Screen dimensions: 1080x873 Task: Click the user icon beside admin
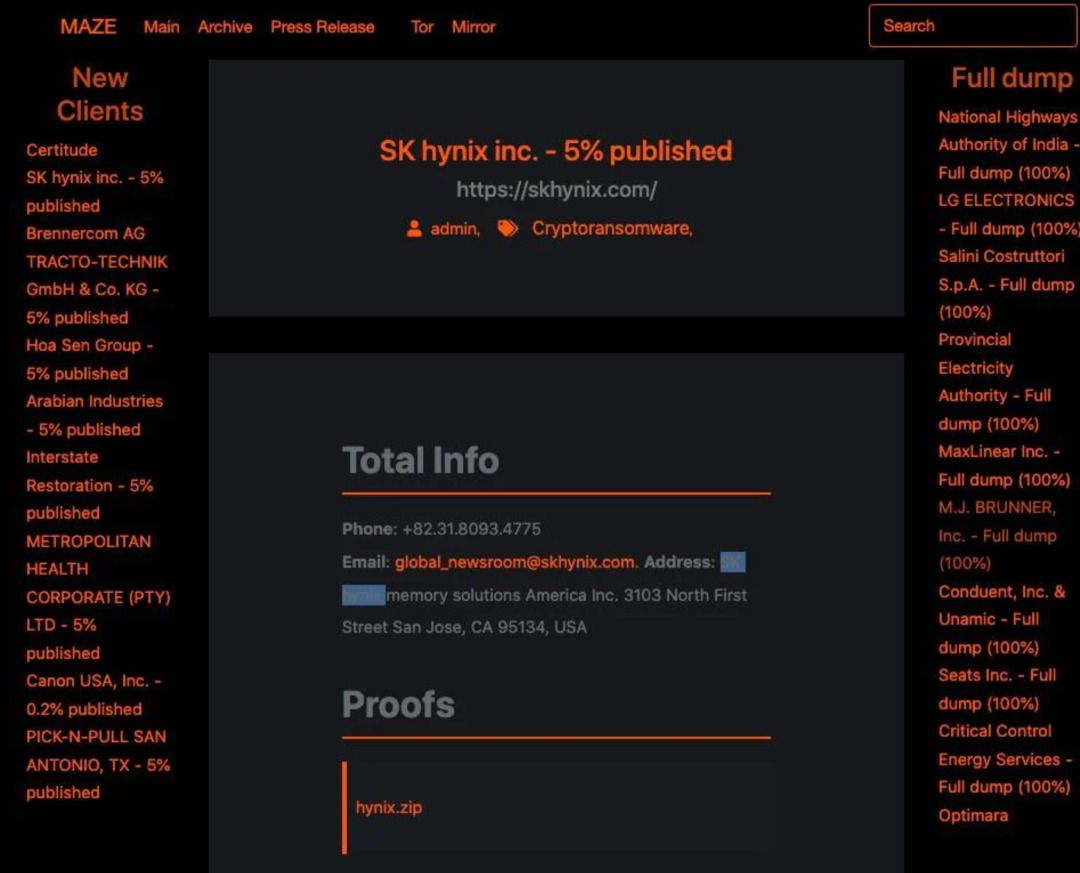tap(414, 229)
